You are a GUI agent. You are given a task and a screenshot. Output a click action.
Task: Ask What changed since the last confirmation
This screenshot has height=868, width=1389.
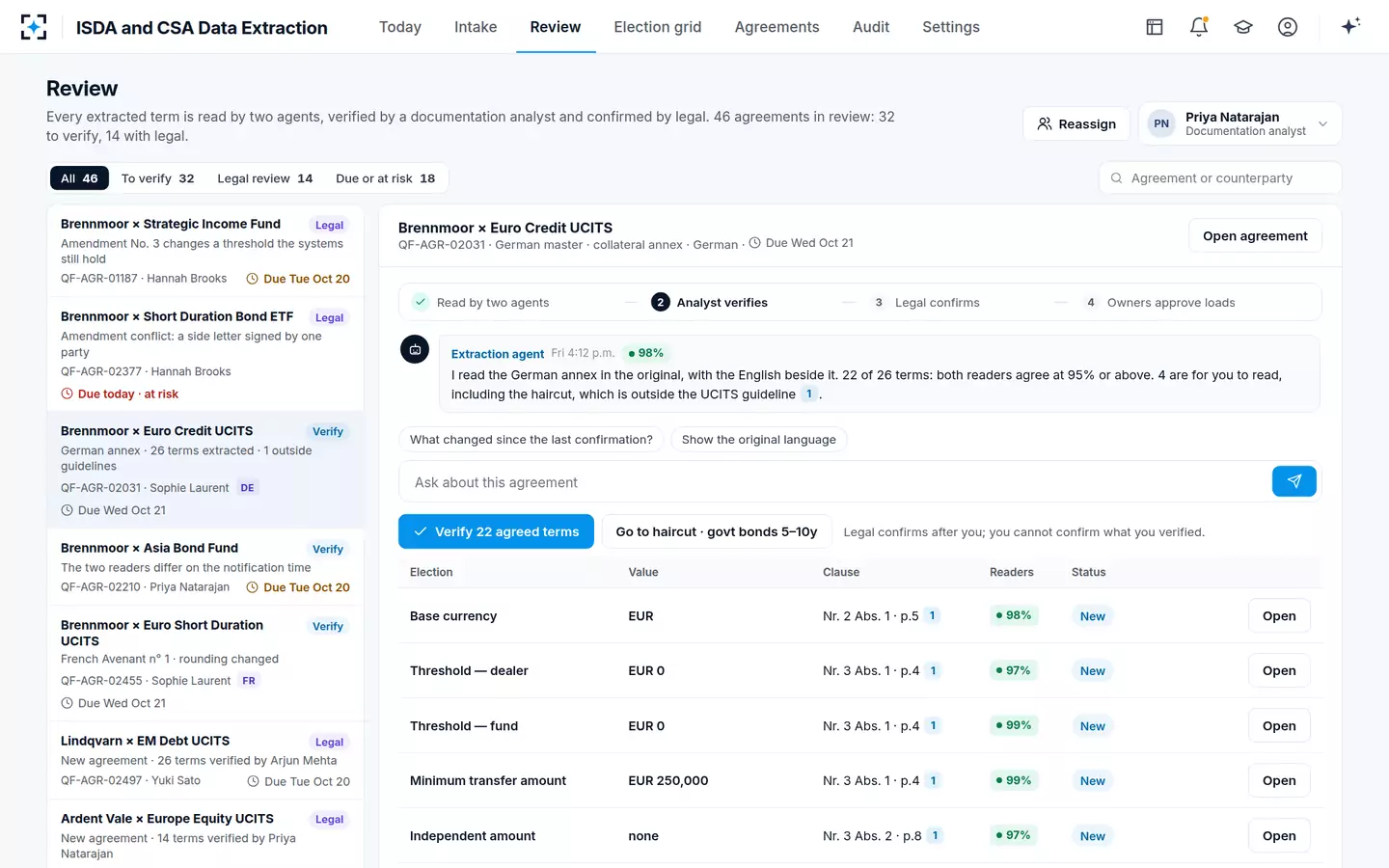(531, 440)
